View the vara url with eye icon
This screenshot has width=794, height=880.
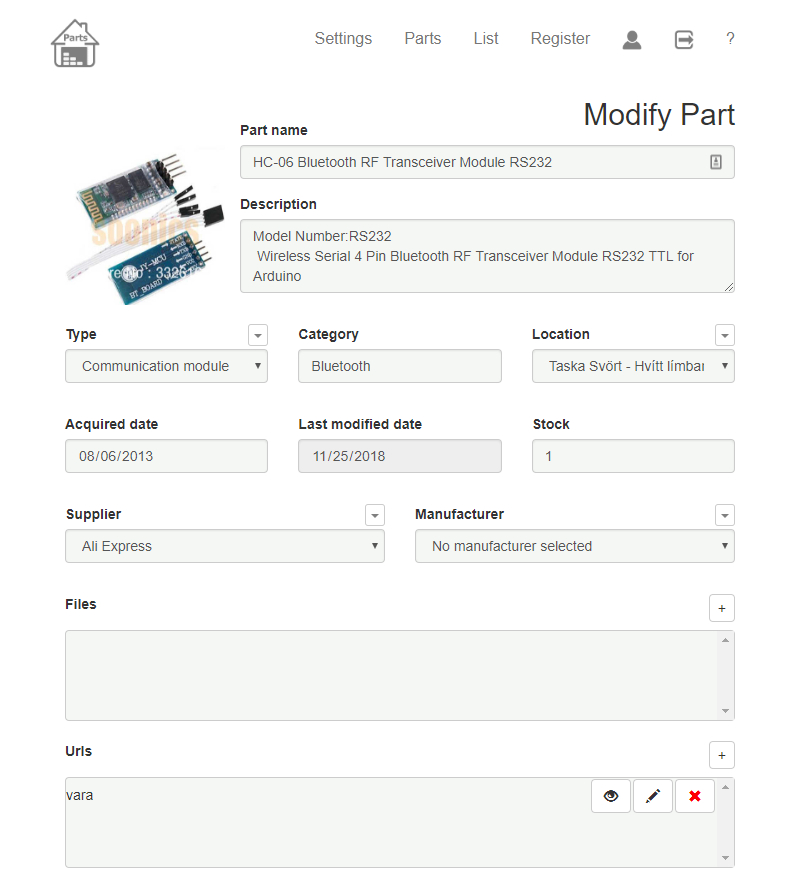[611, 796]
